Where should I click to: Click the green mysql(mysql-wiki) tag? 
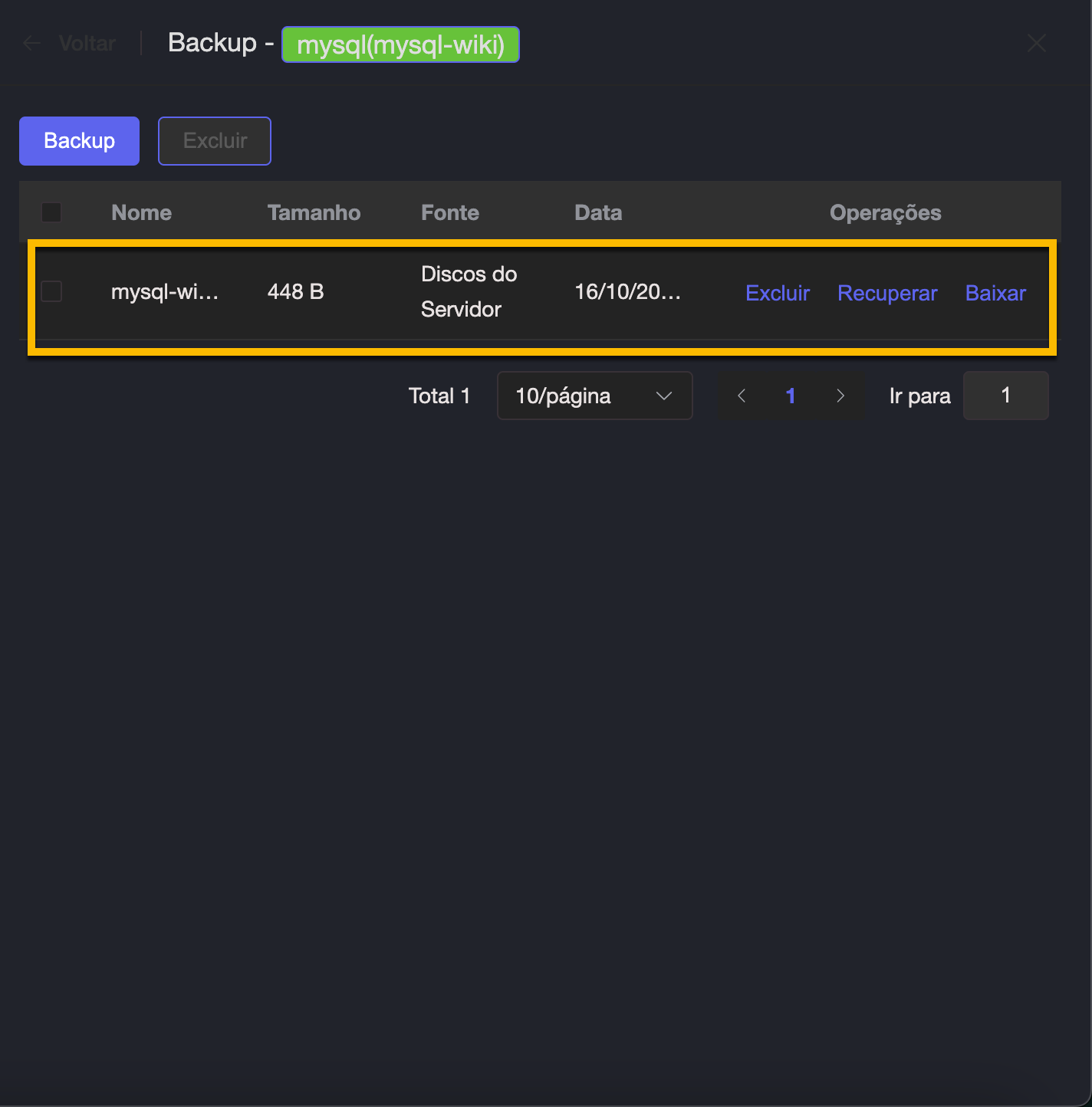(400, 45)
